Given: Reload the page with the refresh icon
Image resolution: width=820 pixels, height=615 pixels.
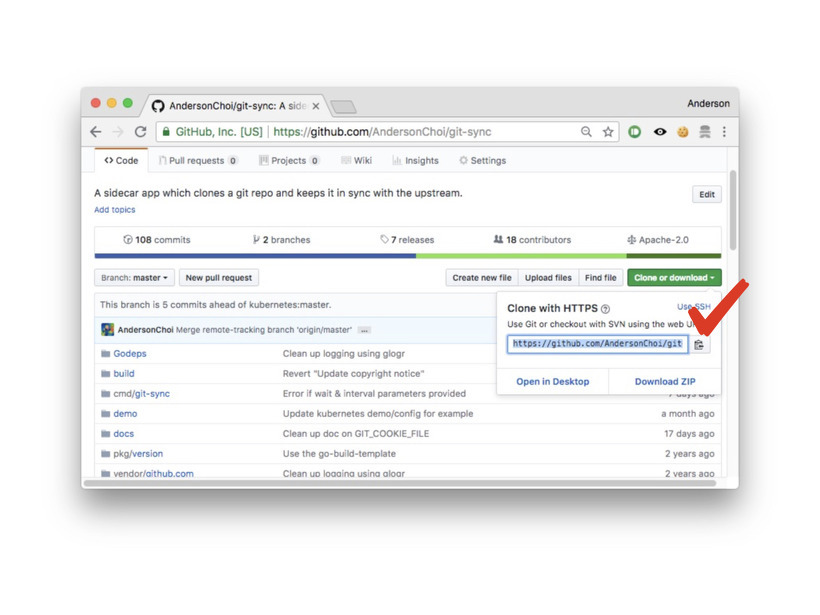Looking at the screenshot, I should [140, 132].
